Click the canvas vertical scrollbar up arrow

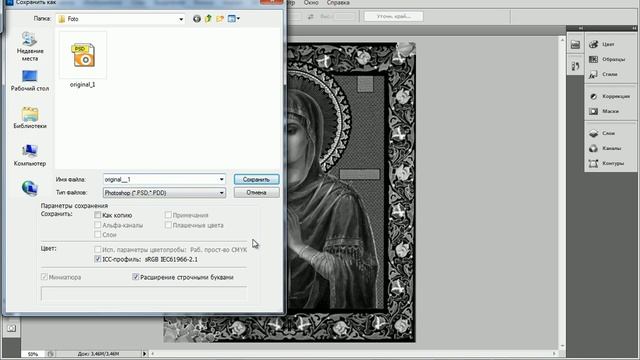(562, 40)
